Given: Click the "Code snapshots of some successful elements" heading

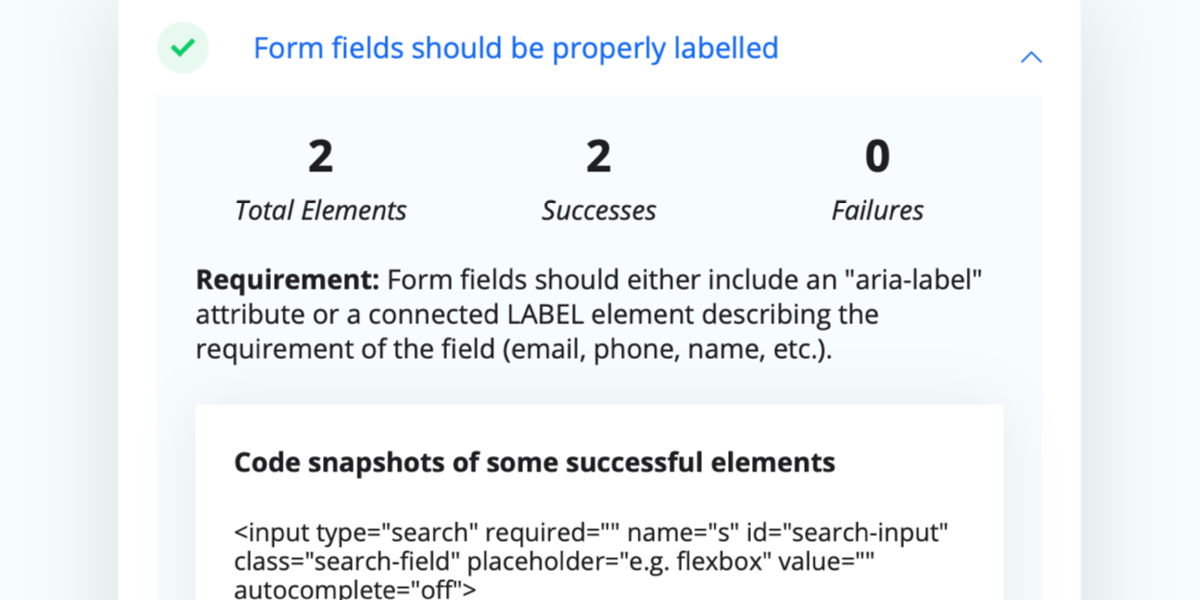Looking at the screenshot, I should pyautogui.click(x=534, y=462).
